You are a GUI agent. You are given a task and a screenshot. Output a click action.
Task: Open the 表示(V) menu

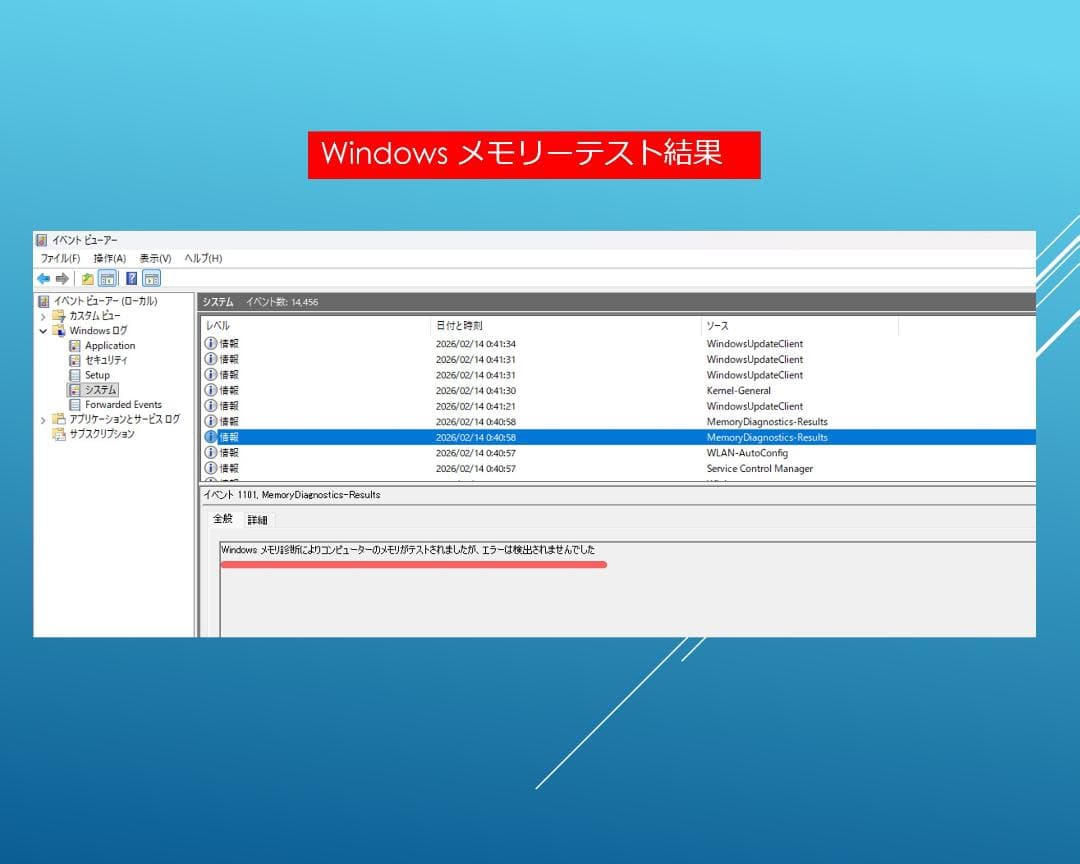[x=155, y=258]
